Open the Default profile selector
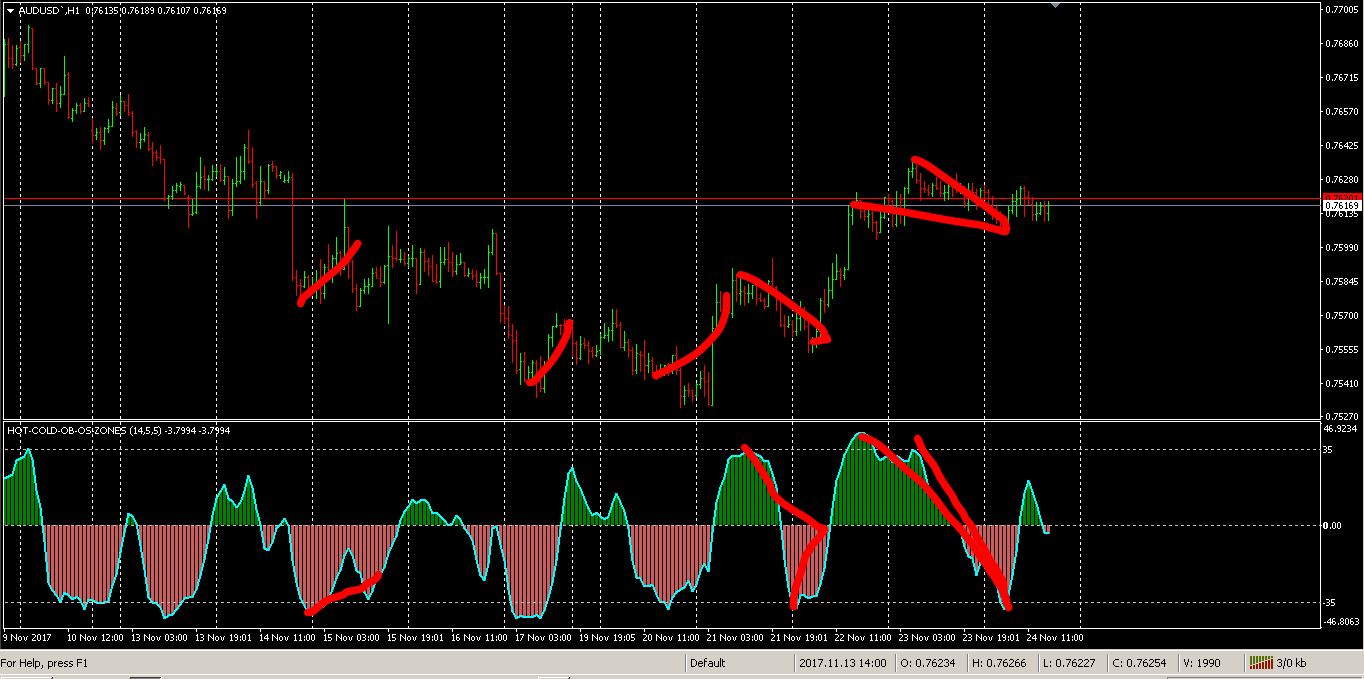1364x679 pixels. click(x=707, y=662)
